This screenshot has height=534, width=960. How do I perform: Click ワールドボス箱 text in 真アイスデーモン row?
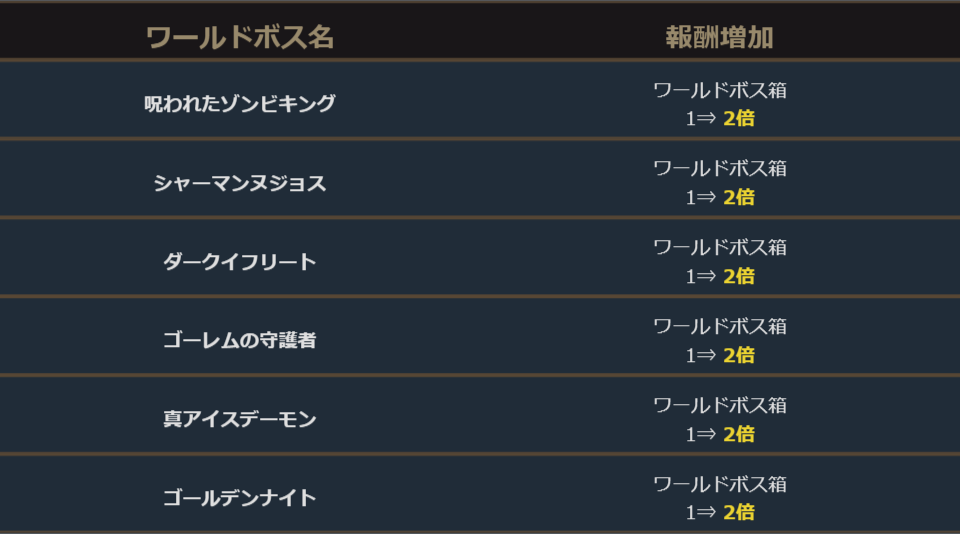720,405
